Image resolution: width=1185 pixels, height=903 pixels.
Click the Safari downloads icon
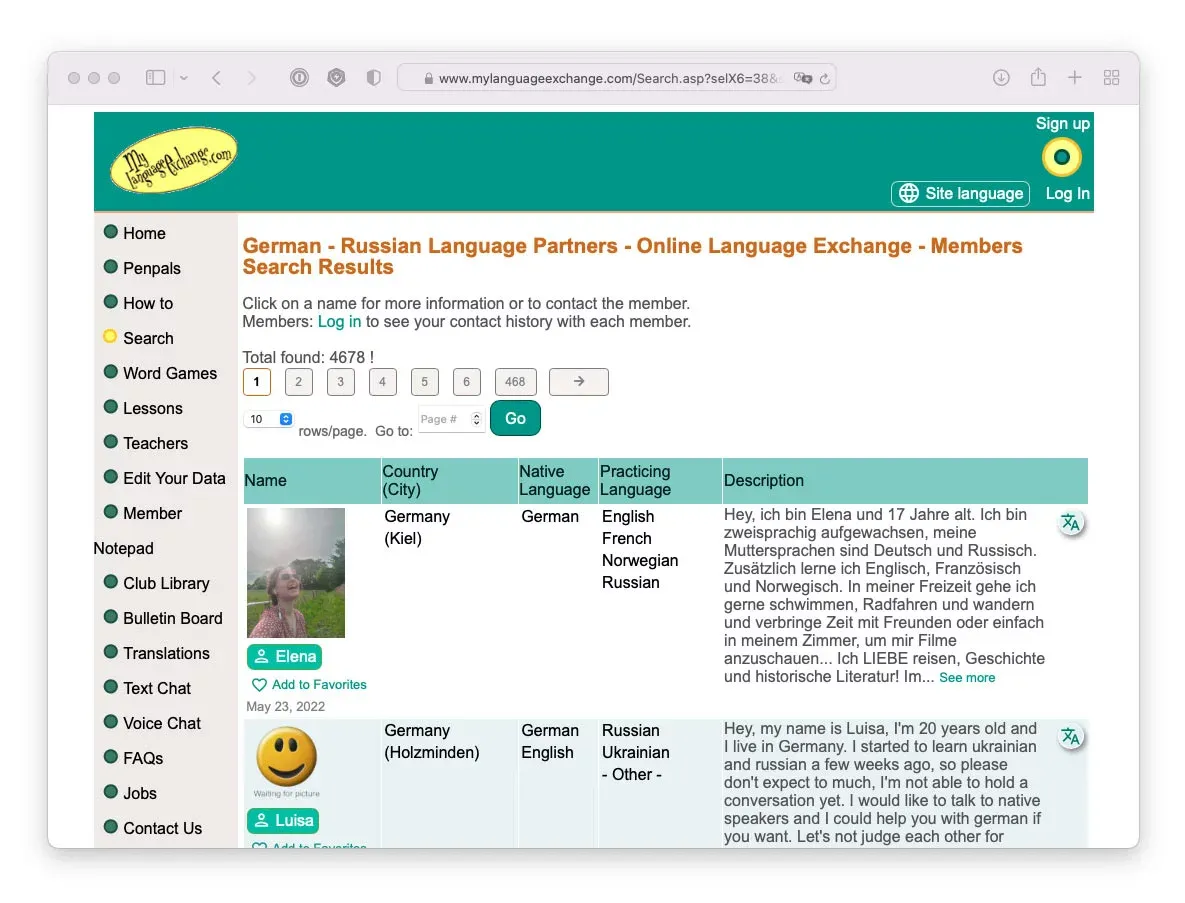1001,78
